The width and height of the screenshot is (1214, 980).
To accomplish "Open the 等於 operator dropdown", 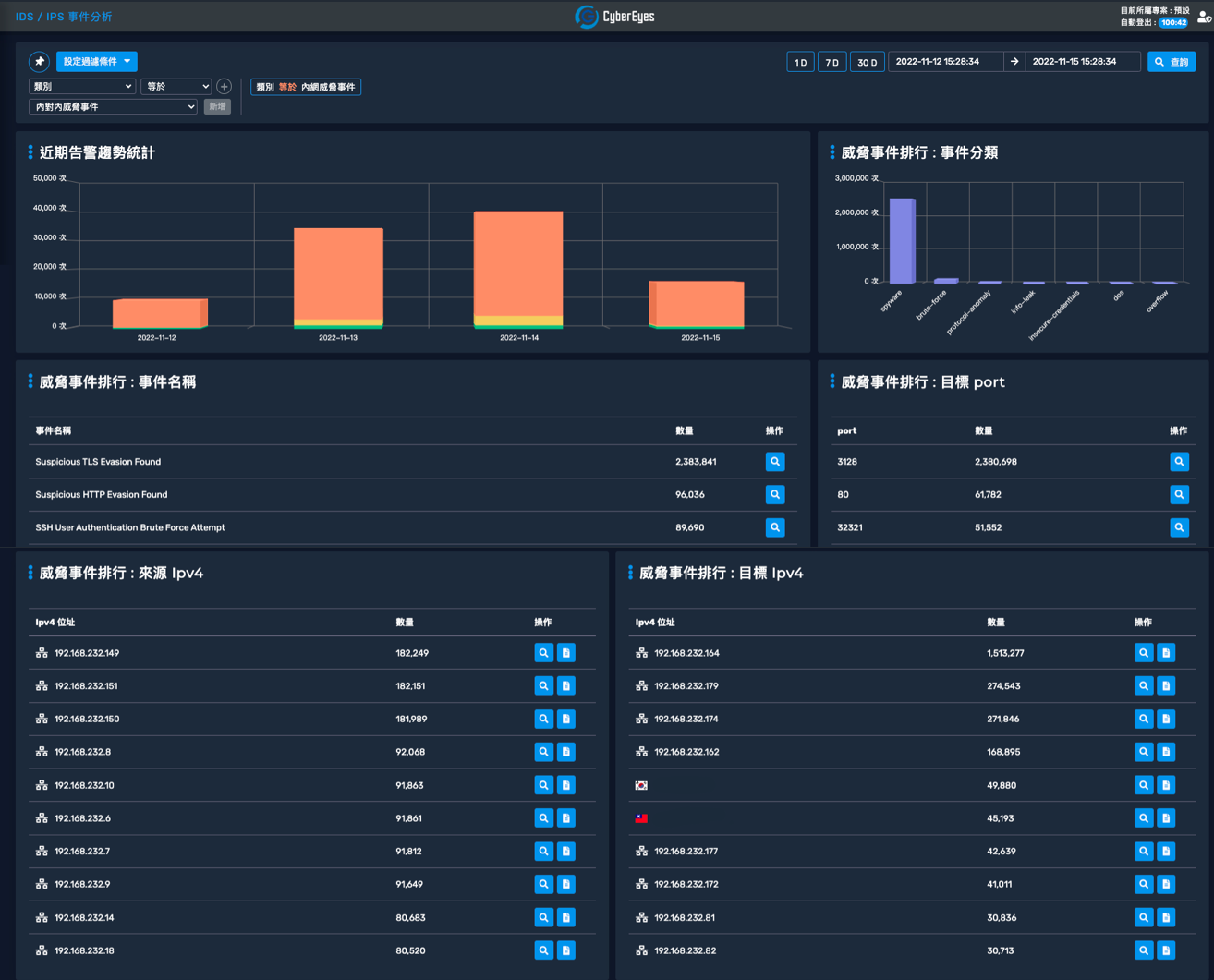I will 176,87.
